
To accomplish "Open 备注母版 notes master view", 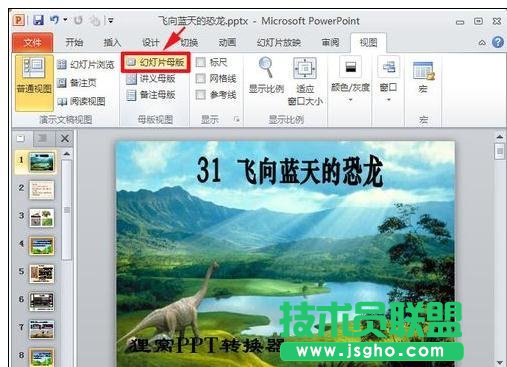I will click(x=151, y=95).
